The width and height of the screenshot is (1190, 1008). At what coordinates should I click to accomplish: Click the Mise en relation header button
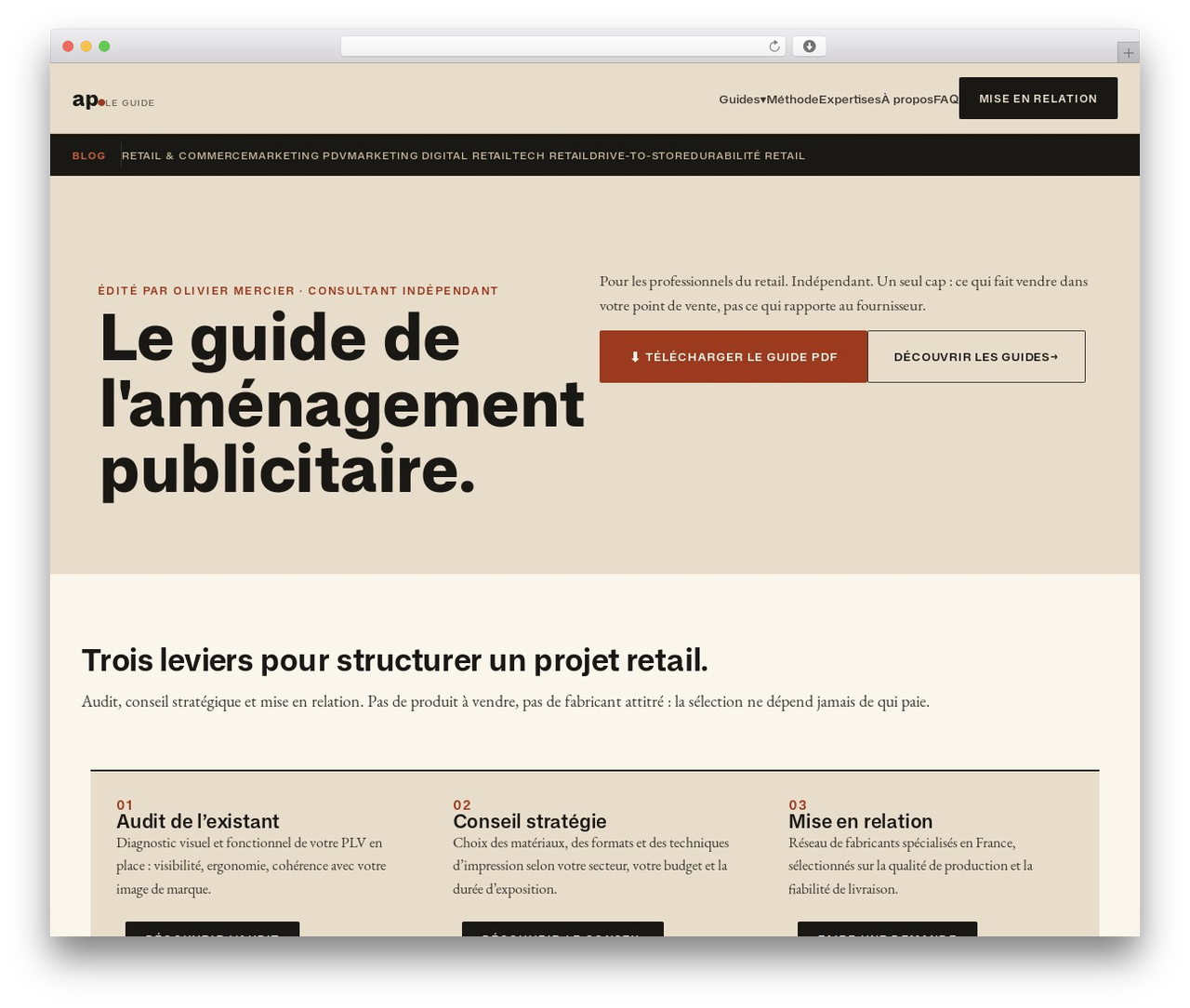coord(1038,99)
